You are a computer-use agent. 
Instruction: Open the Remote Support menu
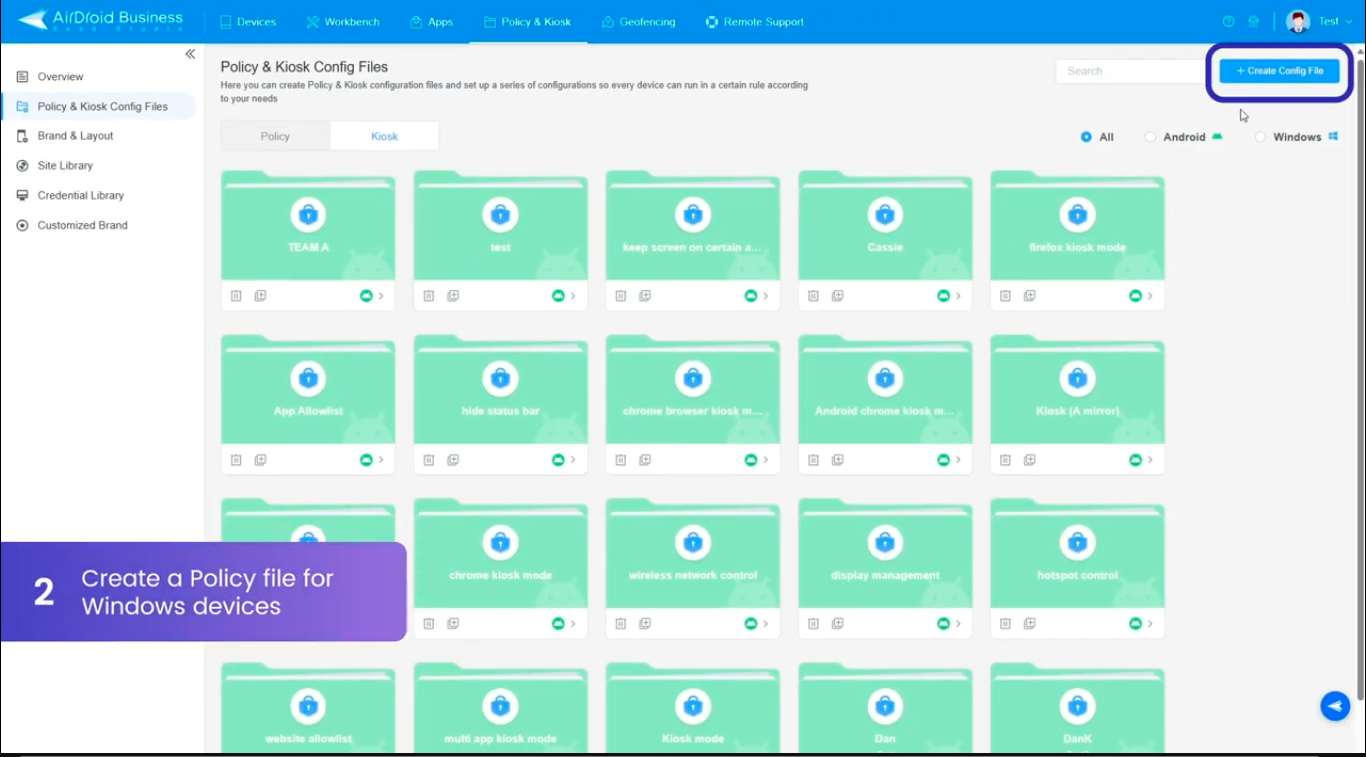754,22
